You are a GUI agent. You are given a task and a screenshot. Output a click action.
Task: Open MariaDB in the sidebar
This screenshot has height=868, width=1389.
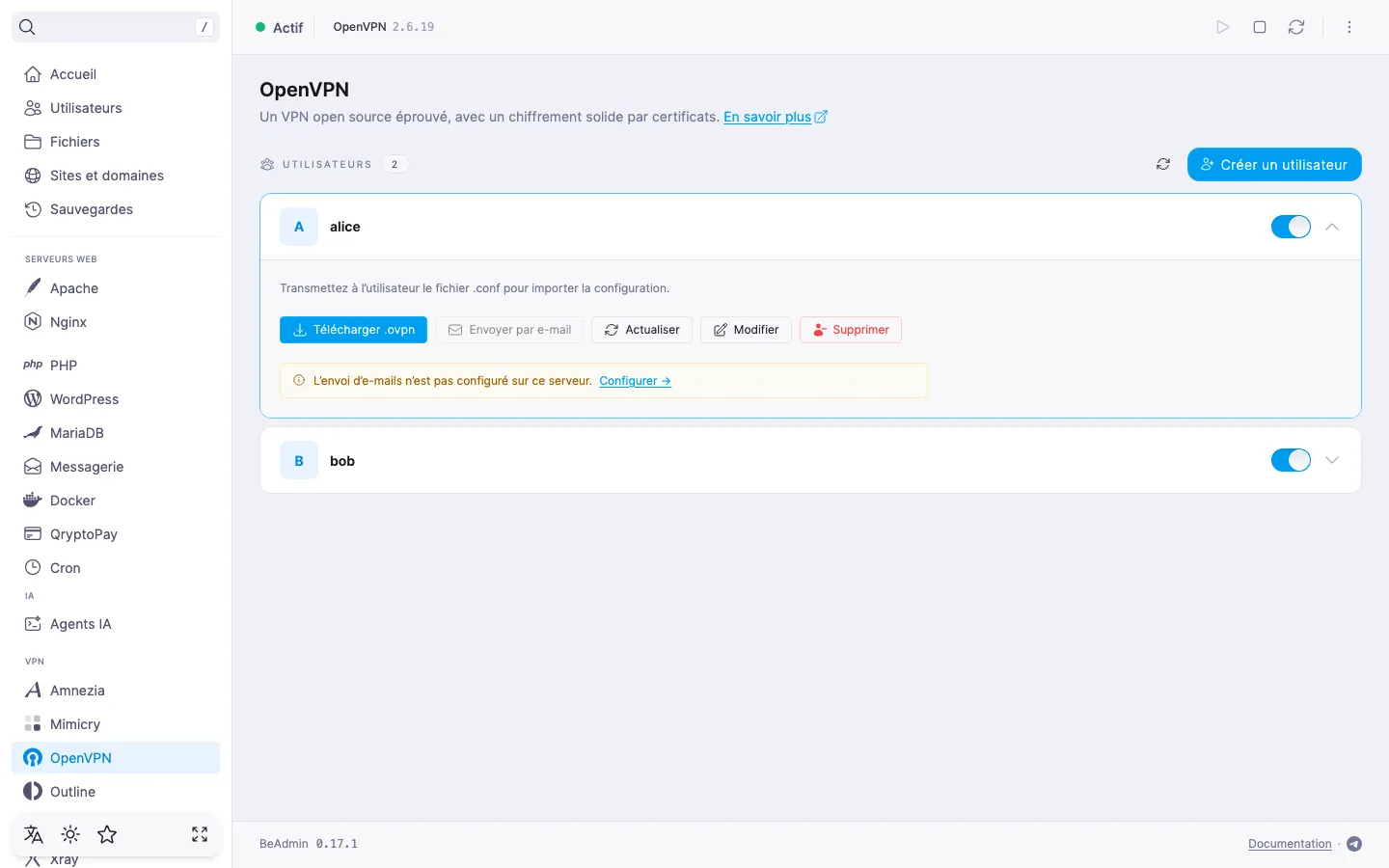(116, 433)
